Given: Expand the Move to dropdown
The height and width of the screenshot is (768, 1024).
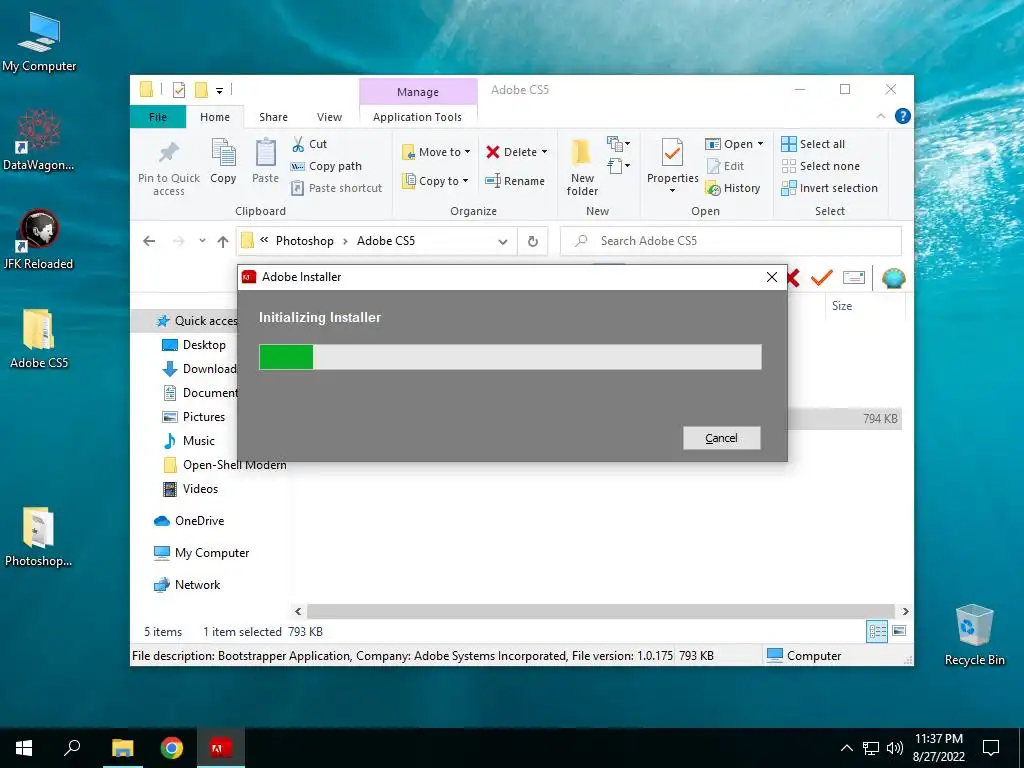Looking at the screenshot, I should click(468, 152).
